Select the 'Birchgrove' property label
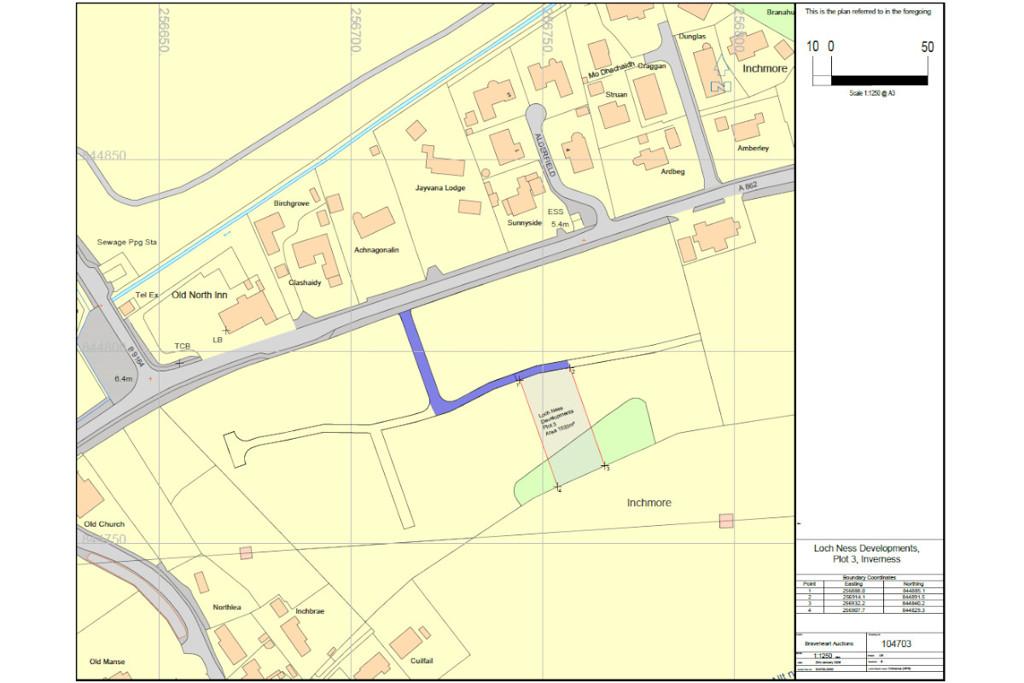The width and height of the screenshot is (1024, 683). [x=291, y=204]
